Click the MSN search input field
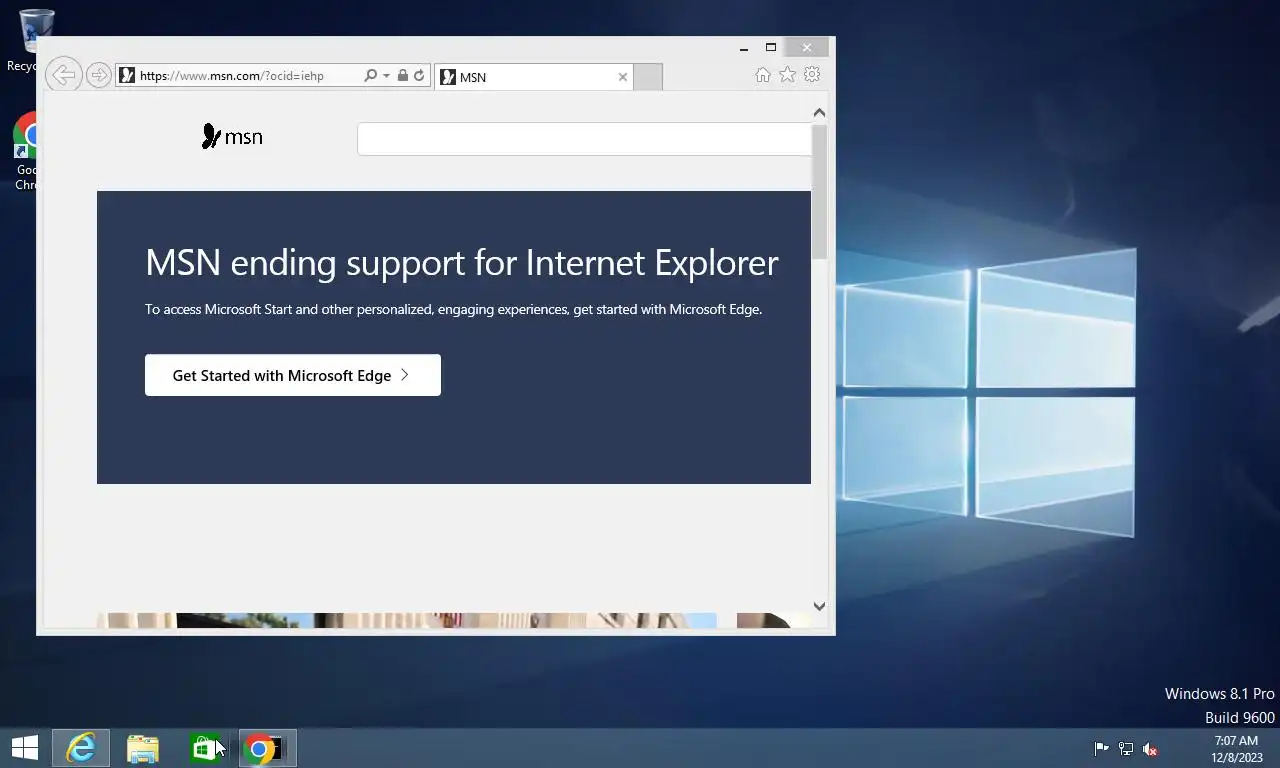 (x=584, y=139)
